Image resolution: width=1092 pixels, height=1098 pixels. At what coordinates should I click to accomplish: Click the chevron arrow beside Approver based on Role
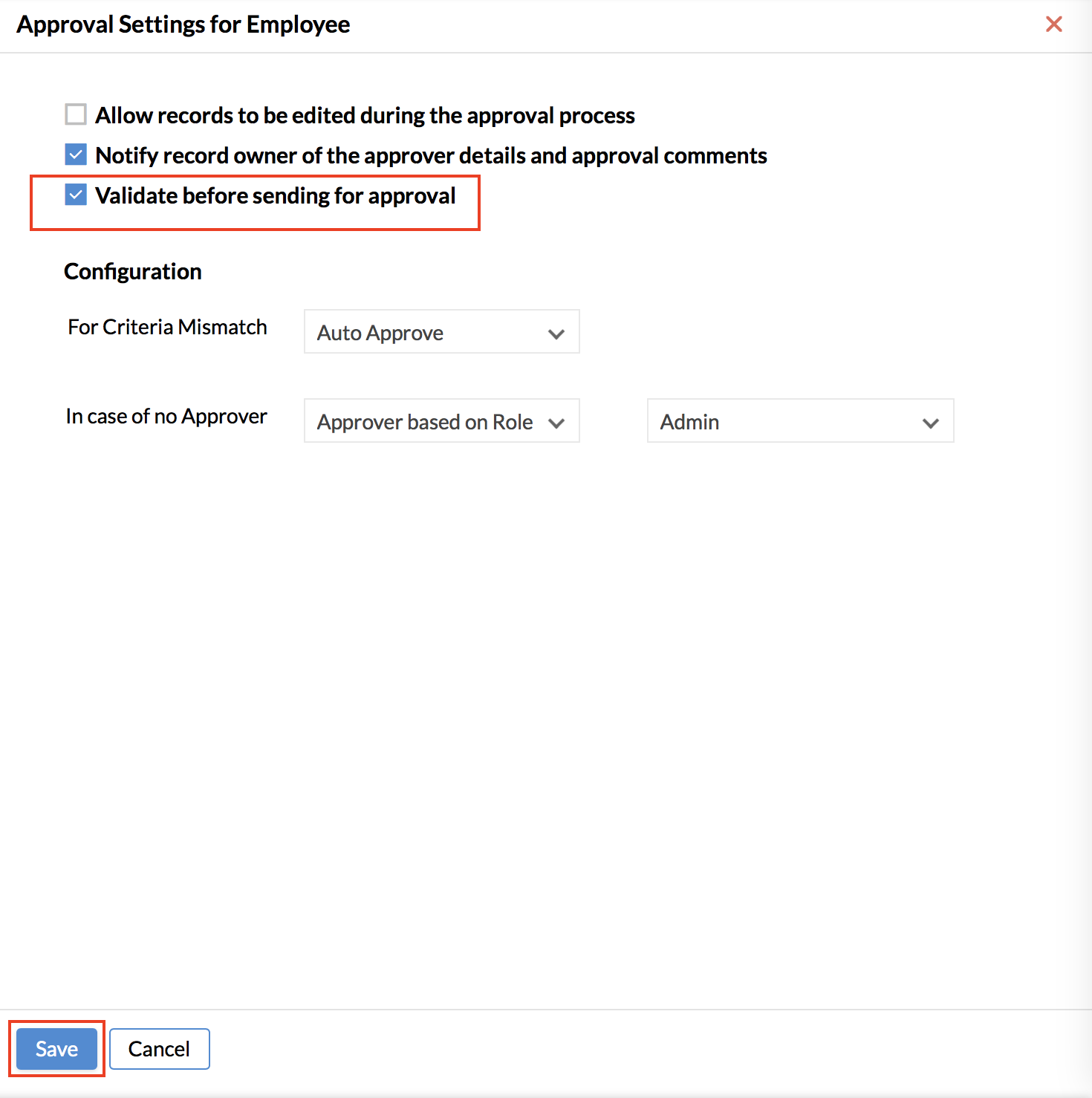556,423
